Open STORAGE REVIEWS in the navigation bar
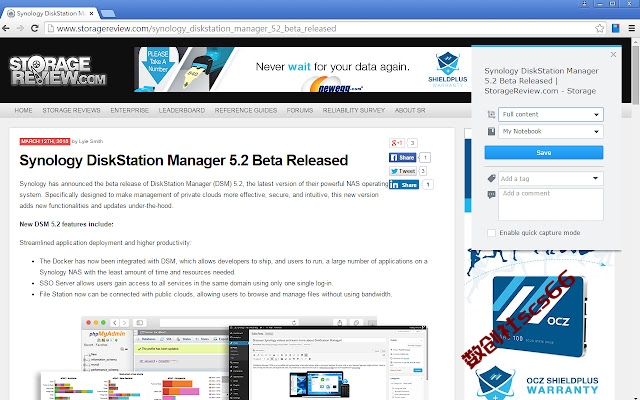 (71, 110)
